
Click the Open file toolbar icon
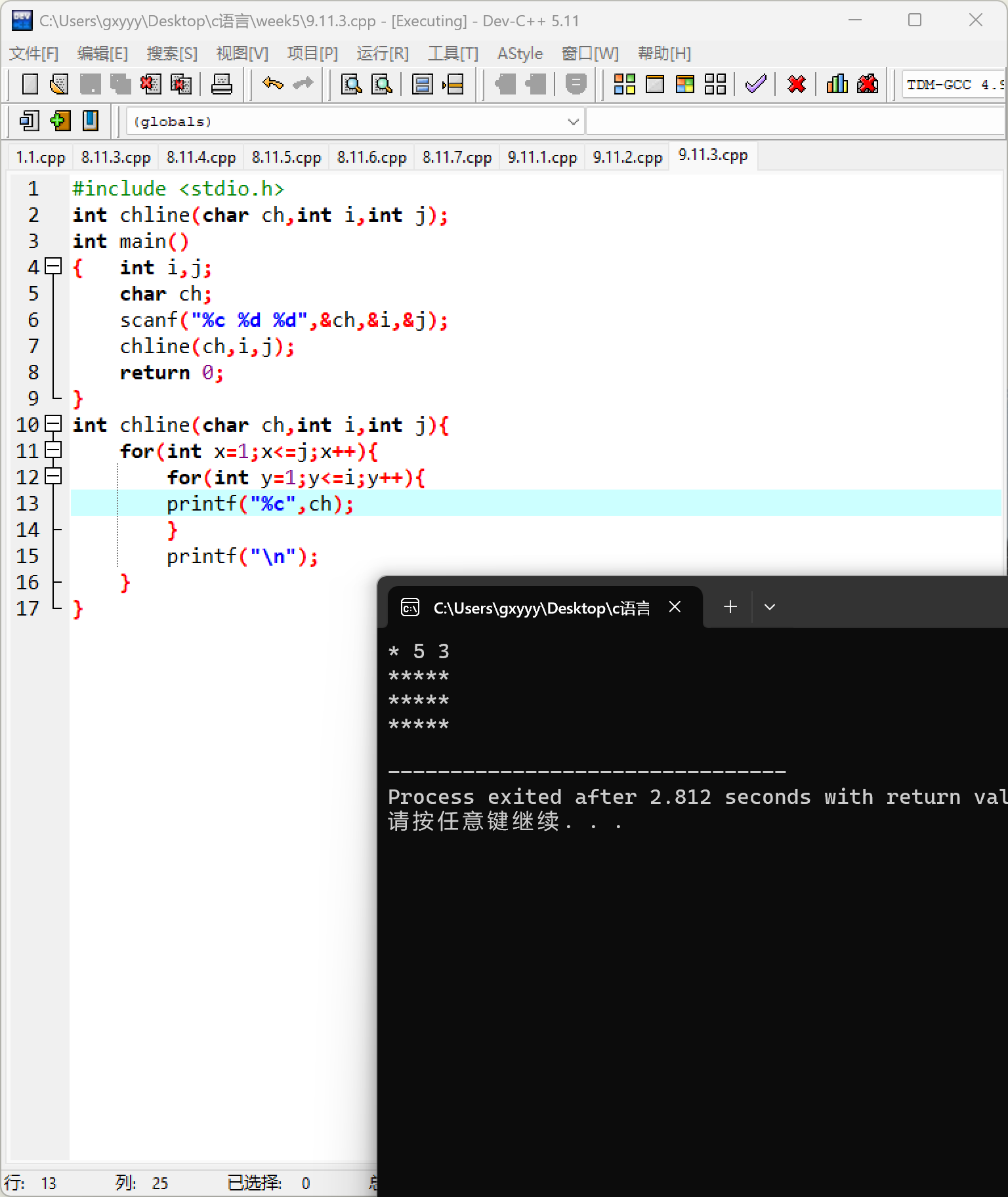click(60, 84)
